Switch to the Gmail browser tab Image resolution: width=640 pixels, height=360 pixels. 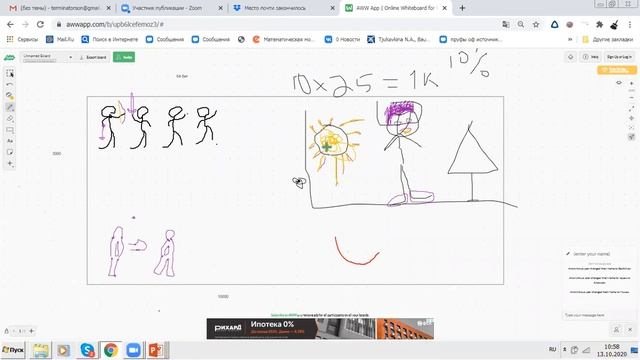coord(60,8)
